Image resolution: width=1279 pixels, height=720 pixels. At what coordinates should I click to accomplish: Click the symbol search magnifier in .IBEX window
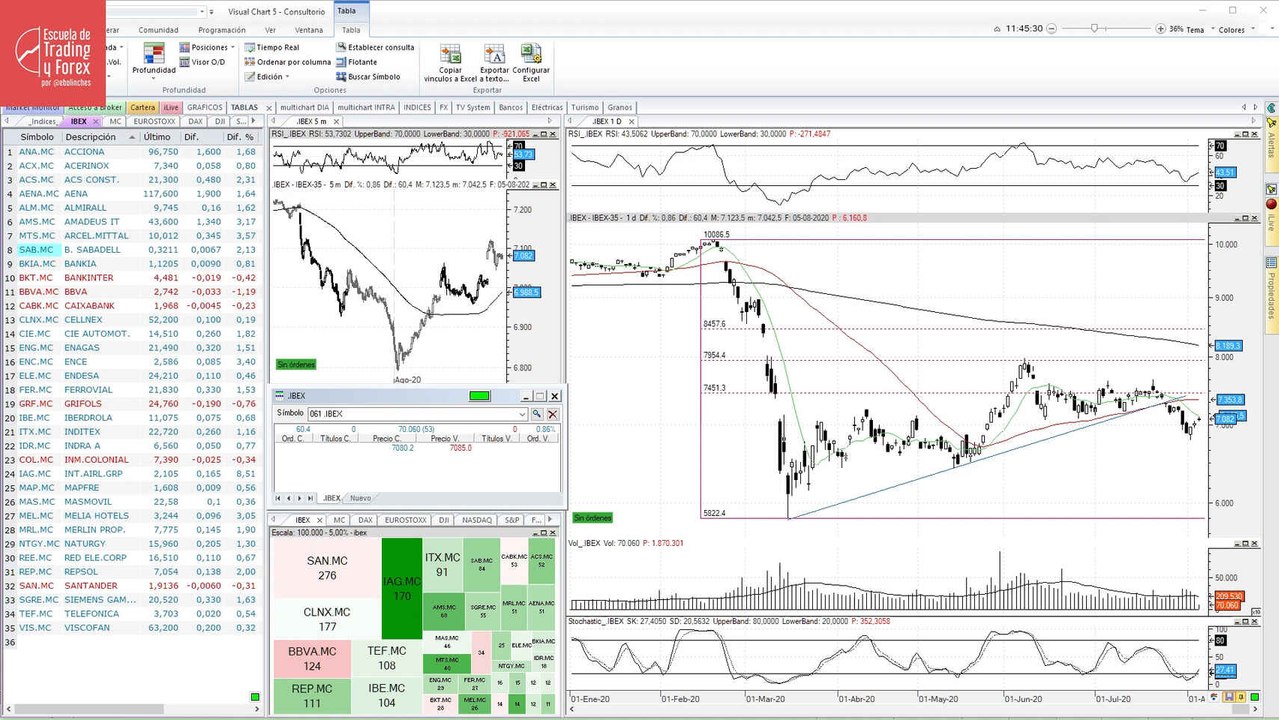pos(537,414)
